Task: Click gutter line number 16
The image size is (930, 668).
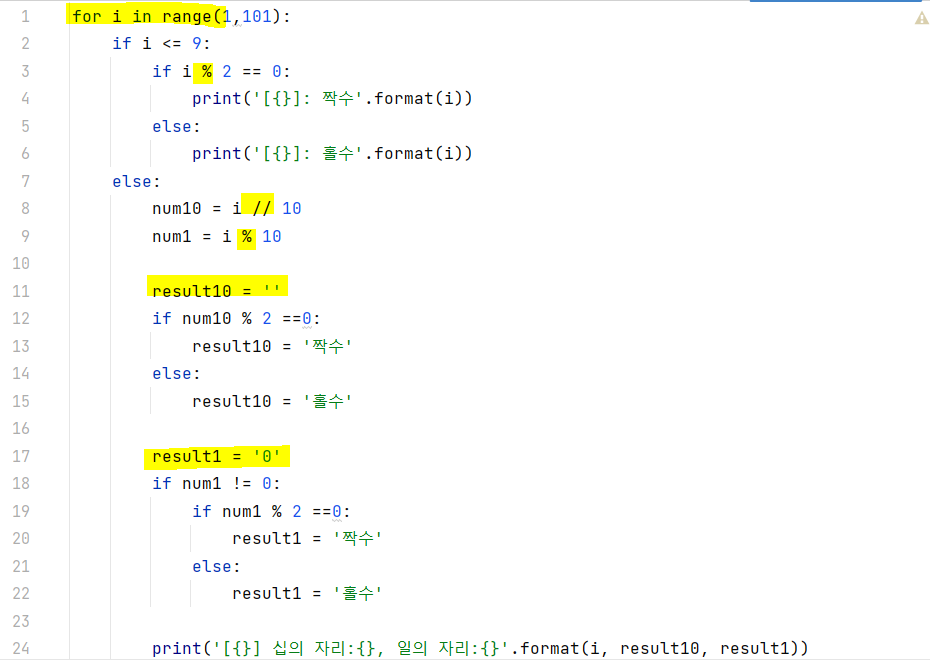Action: coord(21,429)
